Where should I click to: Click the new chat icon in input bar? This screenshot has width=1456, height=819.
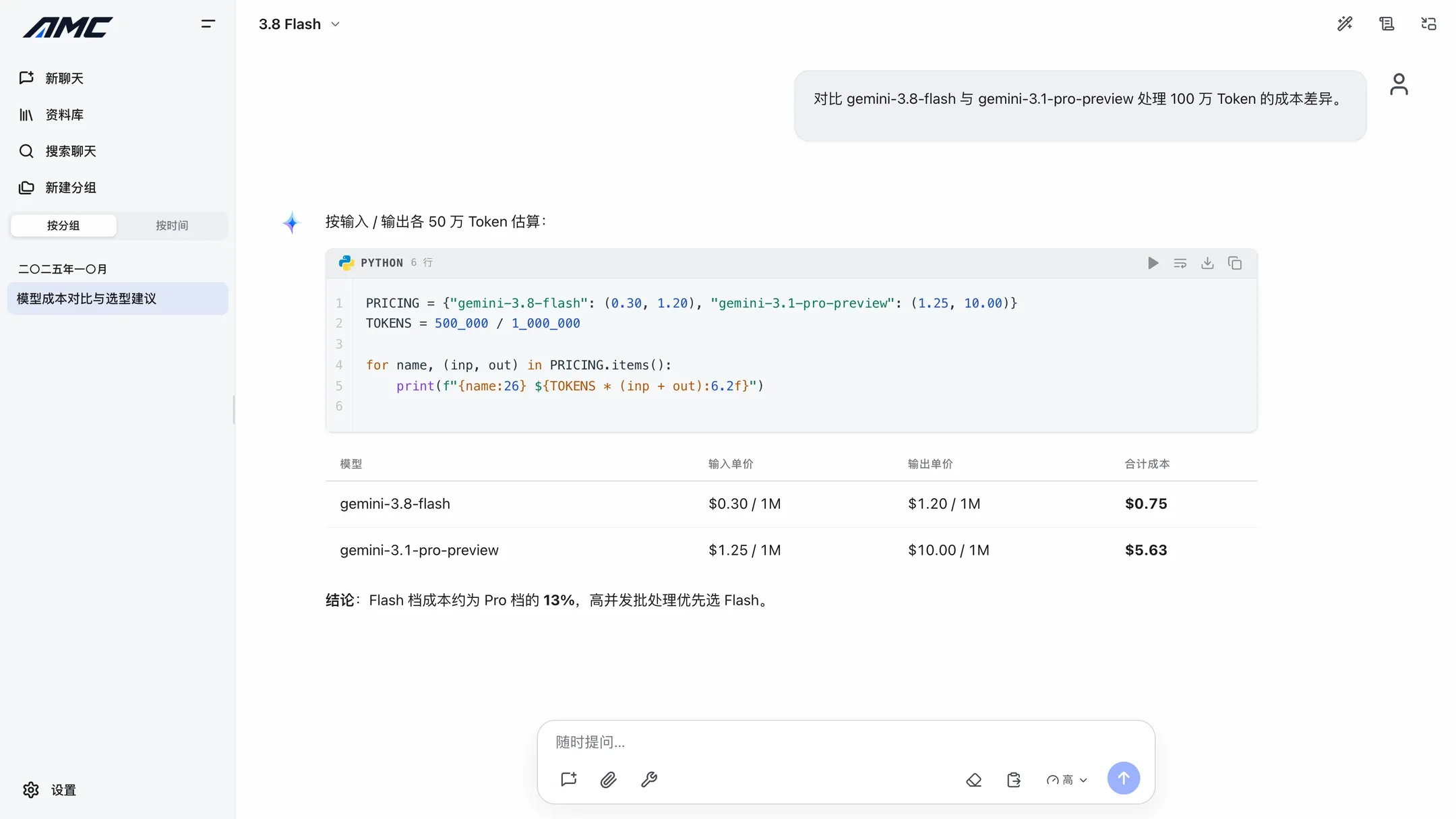coord(568,780)
